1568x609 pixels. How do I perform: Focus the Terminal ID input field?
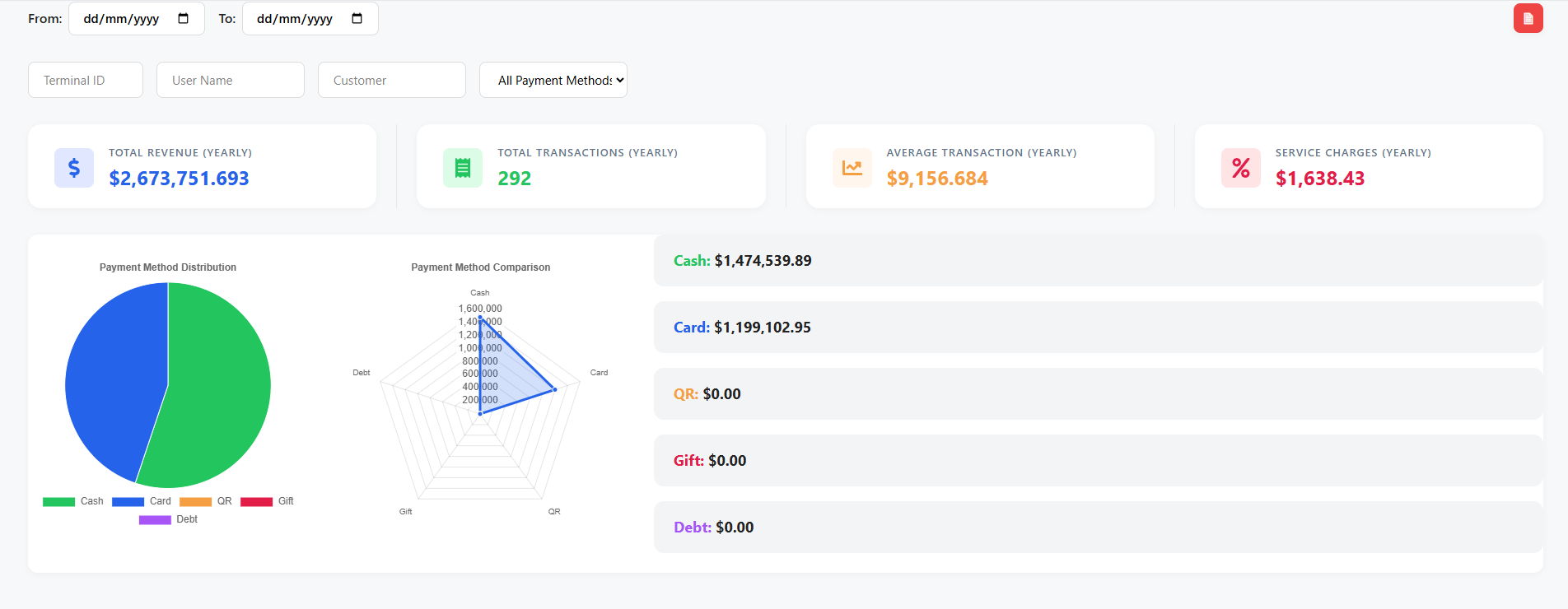coord(86,80)
